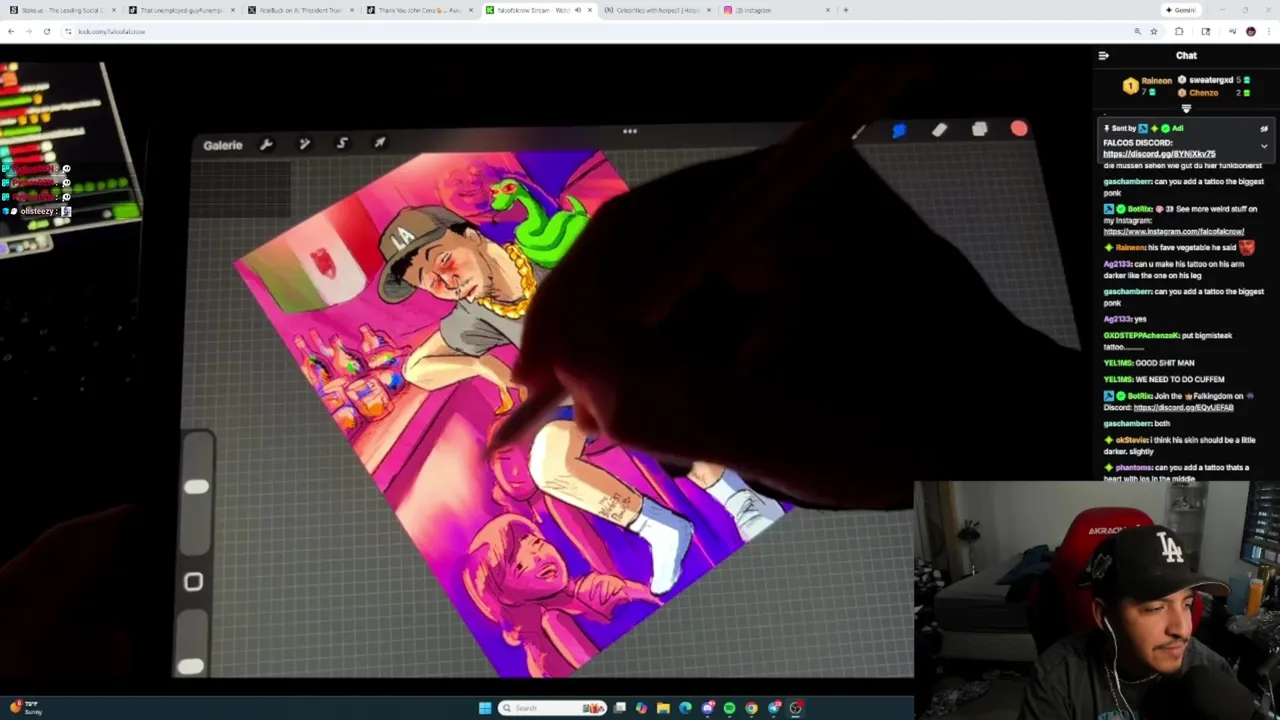The width and height of the screenshot is (1280, 720).
Task: Tap the square modify button between sliders
Action: pyautogui.click(x=194, y=582)
